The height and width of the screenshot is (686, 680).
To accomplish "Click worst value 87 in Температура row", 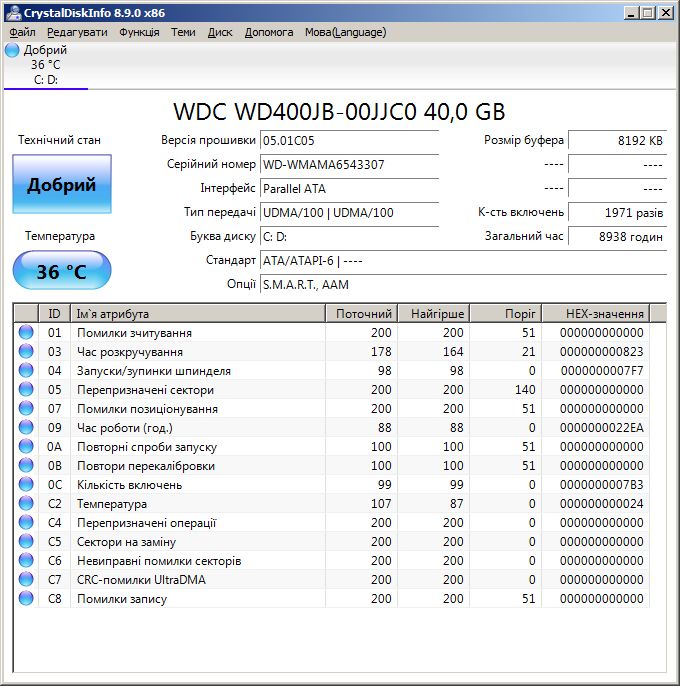I will (x=456, y=504).
